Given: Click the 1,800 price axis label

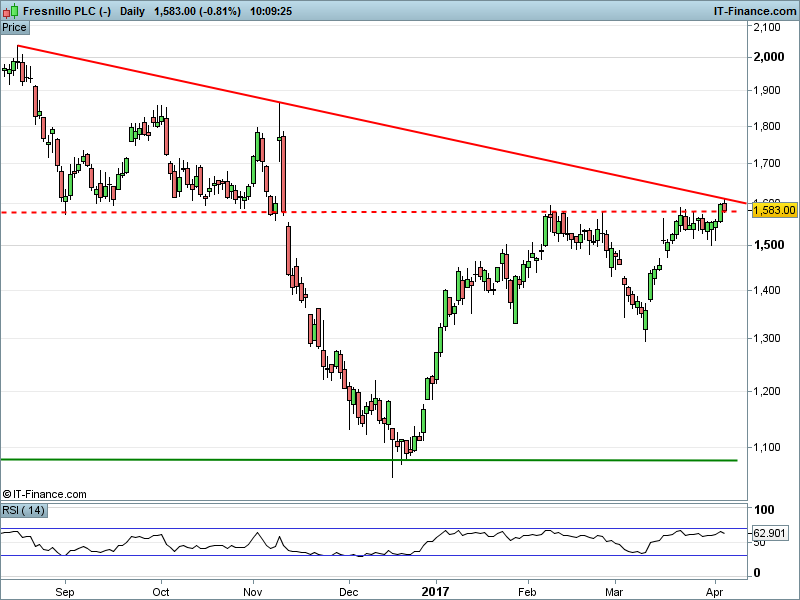Looking at the screenshot, I should click(x=767, y=126).
